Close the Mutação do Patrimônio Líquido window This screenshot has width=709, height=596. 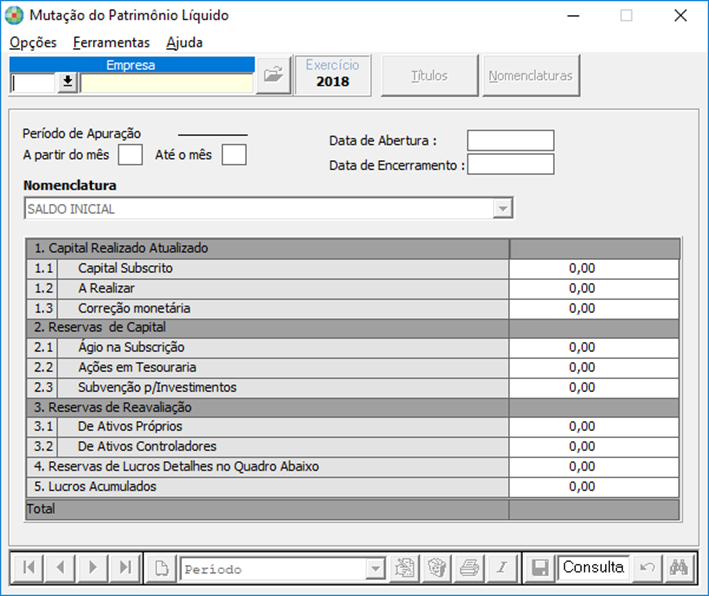click(681, 16)
